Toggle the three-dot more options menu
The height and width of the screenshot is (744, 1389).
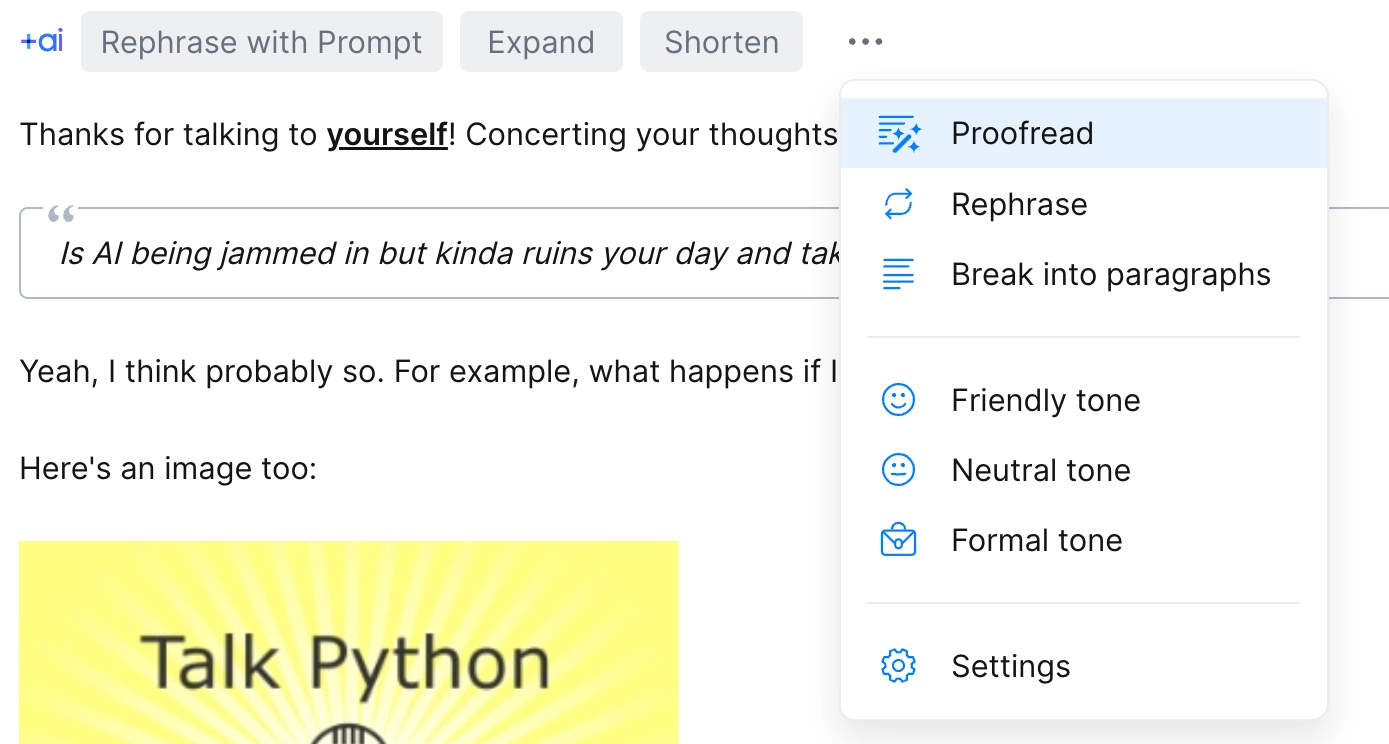865,42
